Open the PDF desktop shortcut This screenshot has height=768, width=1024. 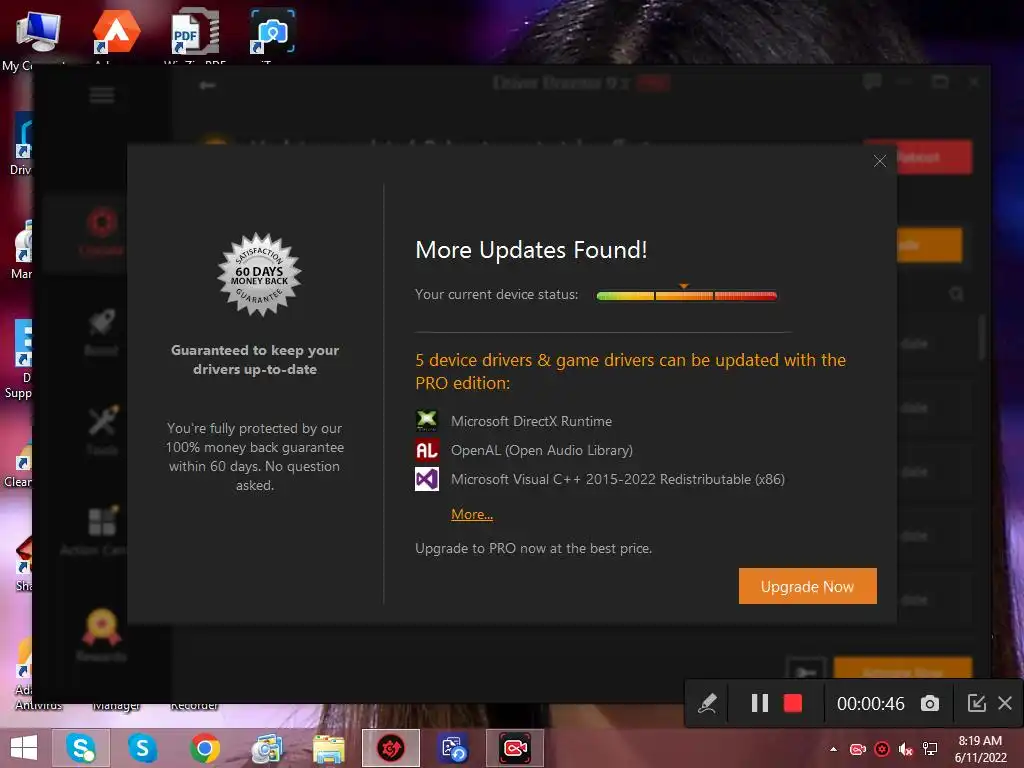click(195, 33)
